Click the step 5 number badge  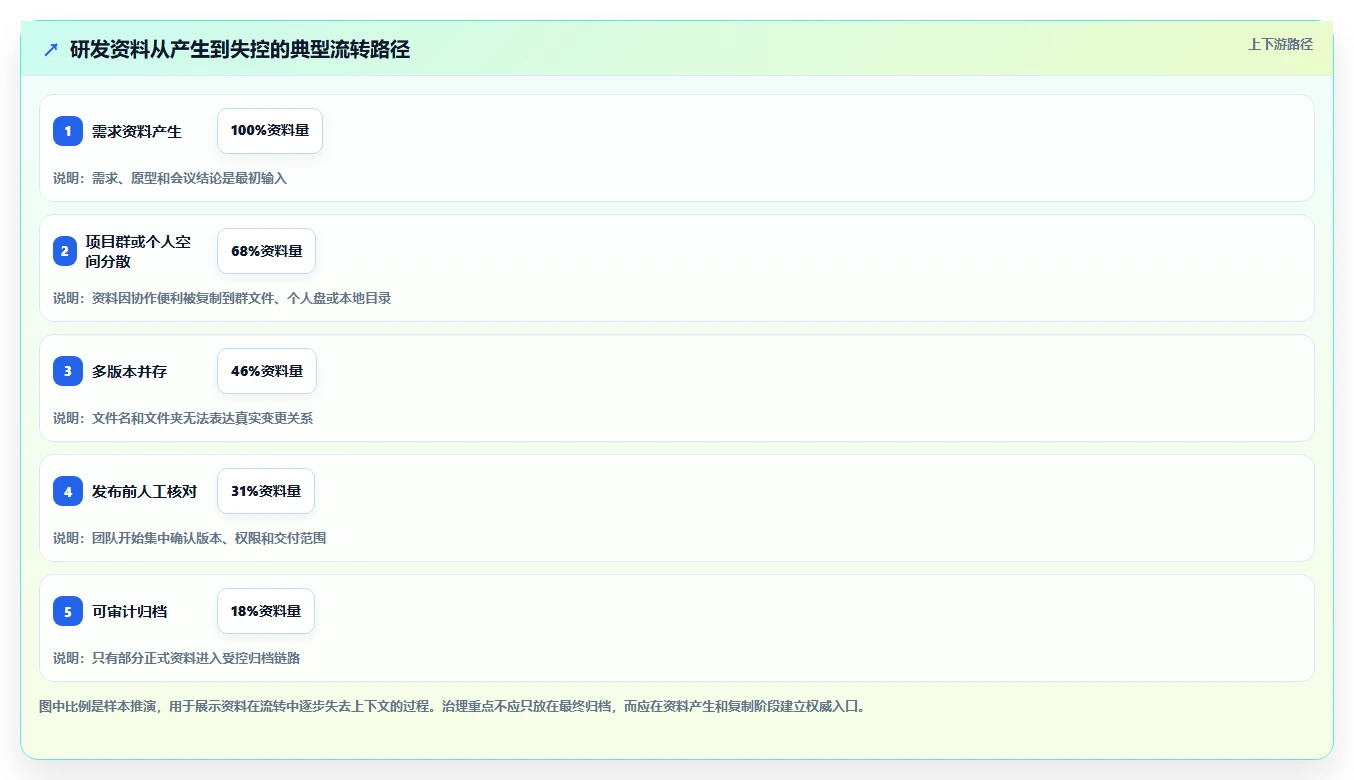[x=68, y=611]
